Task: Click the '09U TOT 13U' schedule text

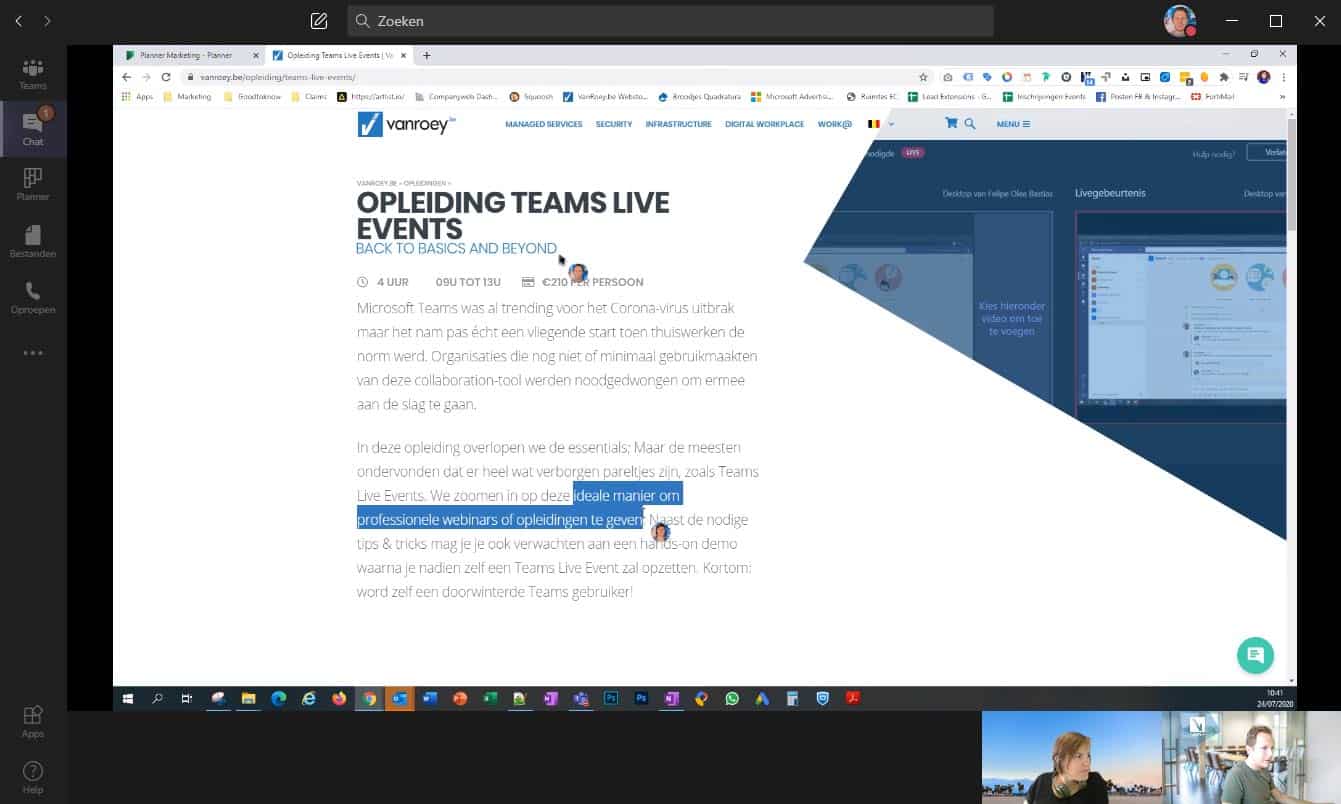Action: [468, 282]
